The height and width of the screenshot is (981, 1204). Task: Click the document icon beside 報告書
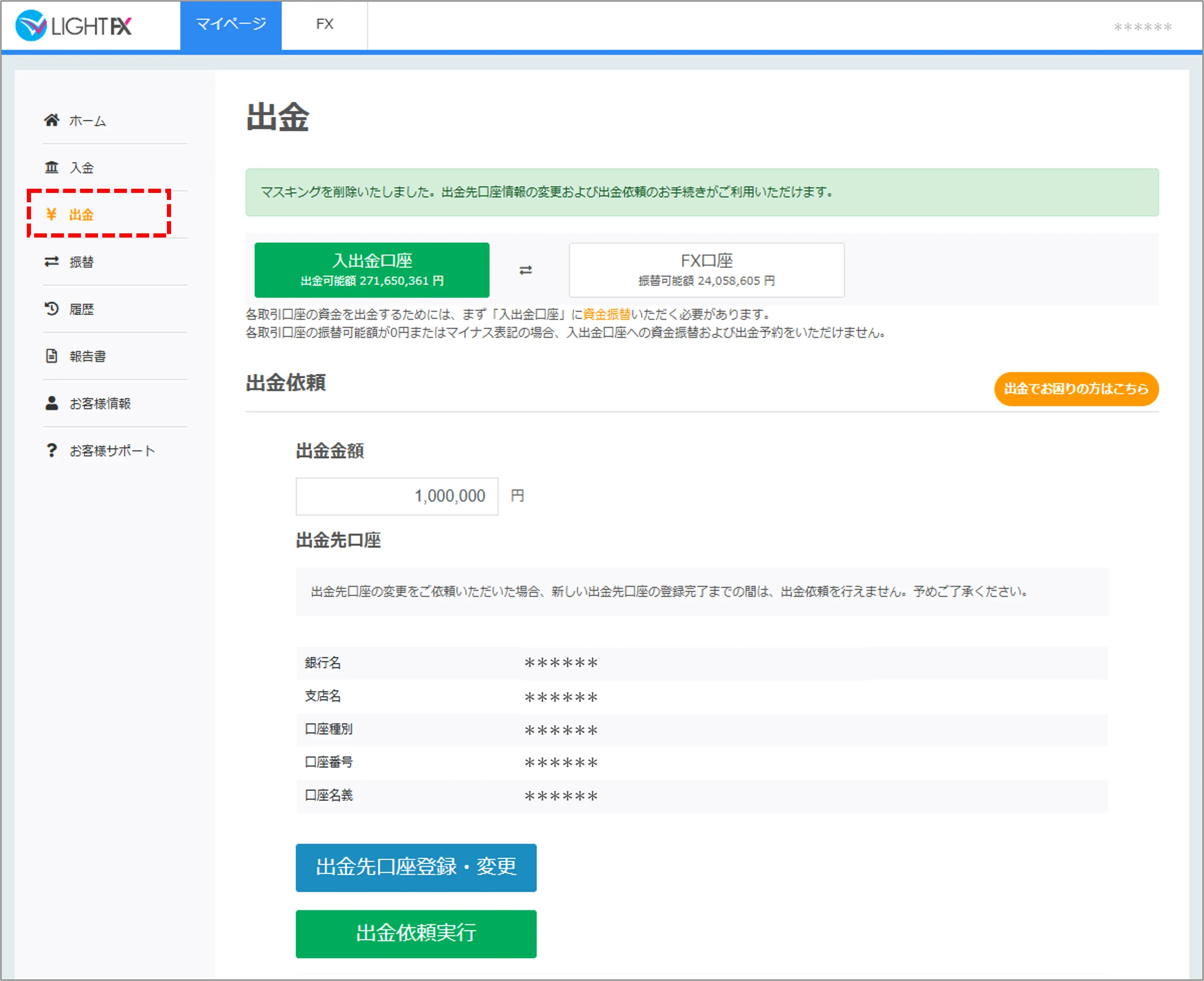(51, 356)
